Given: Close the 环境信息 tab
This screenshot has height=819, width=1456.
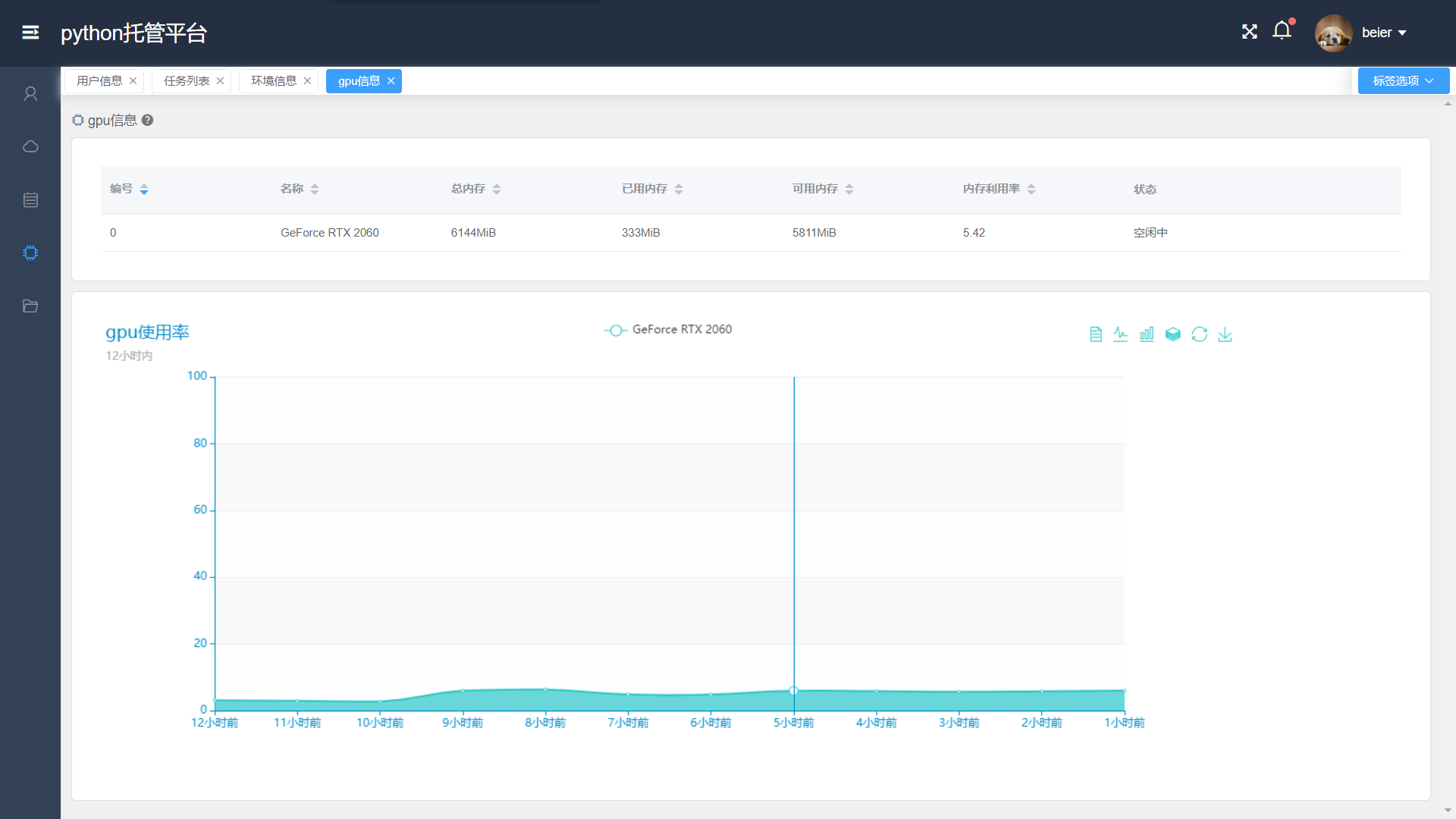Looking at the screenshot, I should [307, 81].
